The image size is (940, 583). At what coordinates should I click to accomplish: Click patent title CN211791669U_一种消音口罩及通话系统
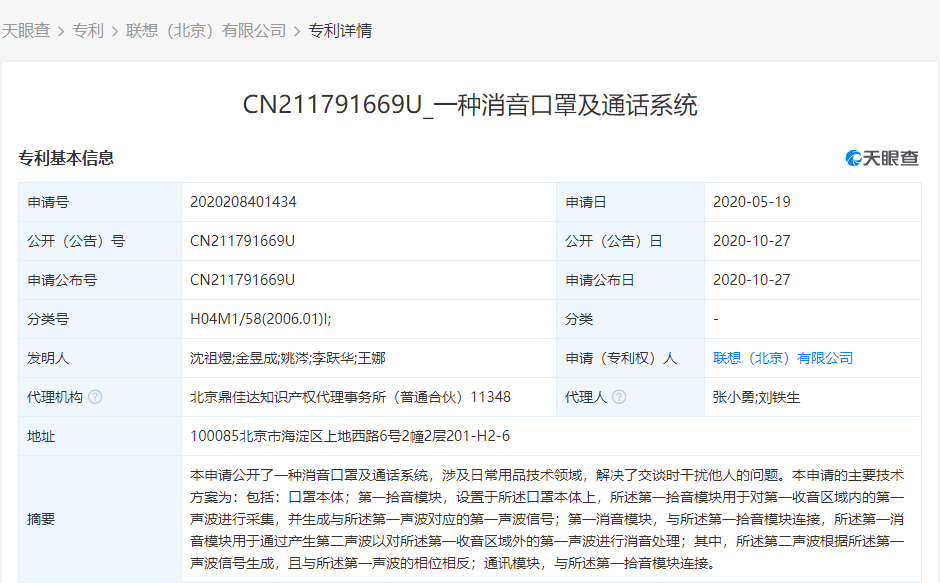470,105
